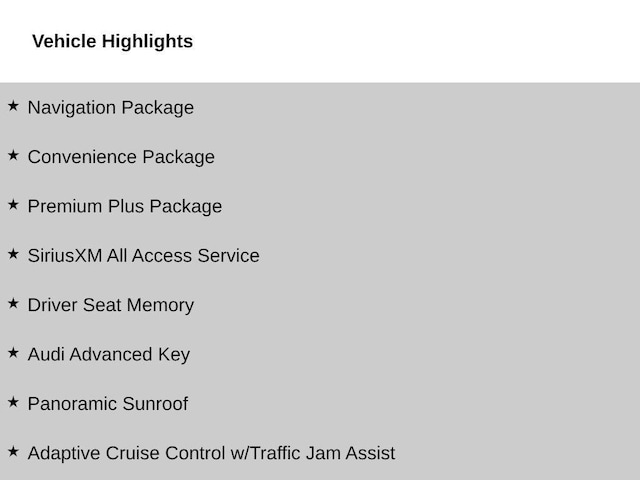Image resolution: width=640 pixels, height=480 pixels.
Task: Click Adaptive Cruise Control w/Traffic Jam Assist
Action: [211, 453]
